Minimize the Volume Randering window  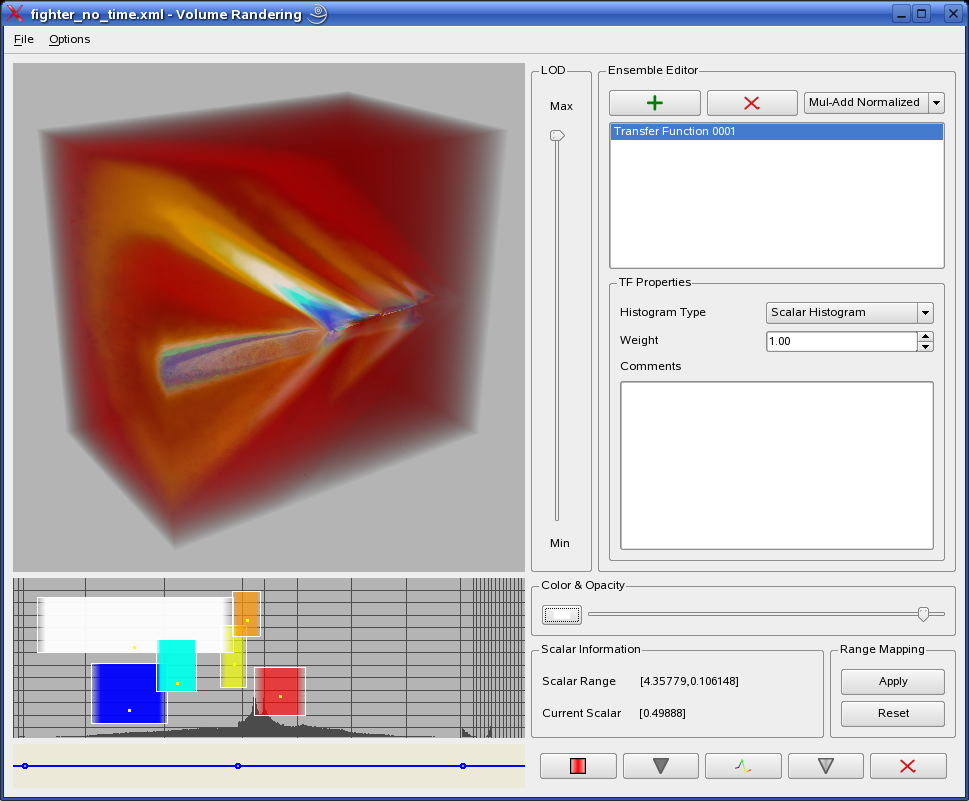(902, 14)
